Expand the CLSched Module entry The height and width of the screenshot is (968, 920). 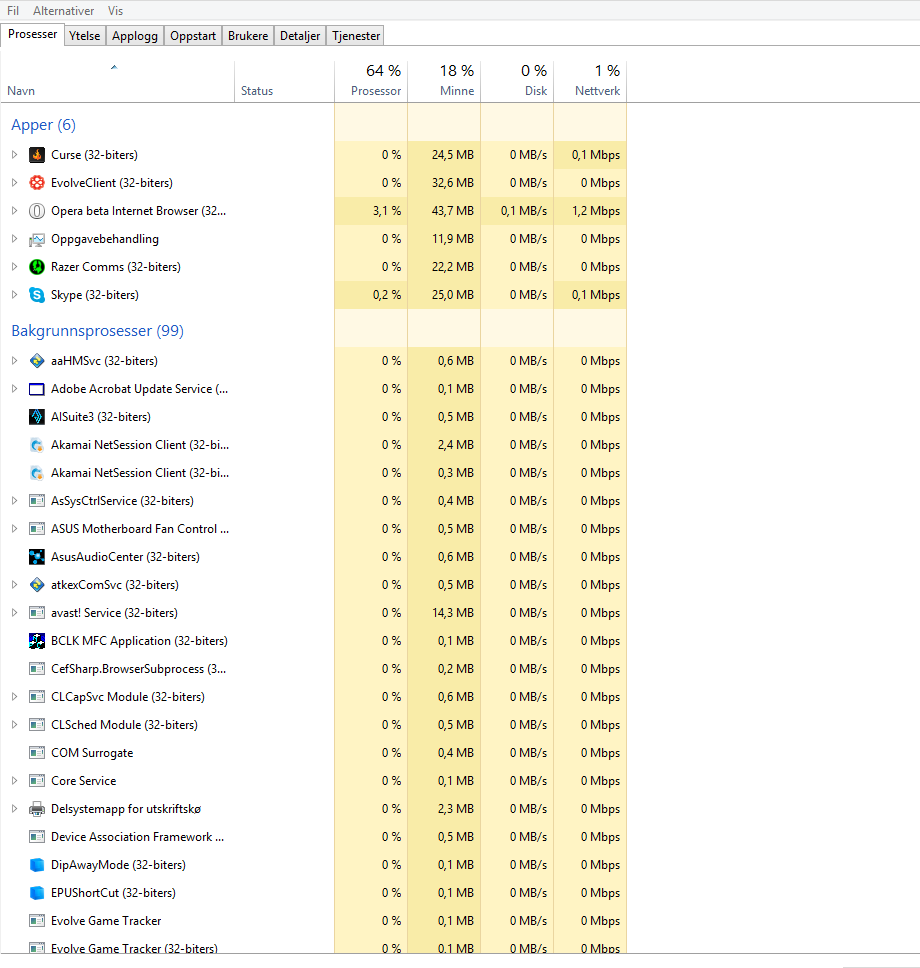pos(14,725)
